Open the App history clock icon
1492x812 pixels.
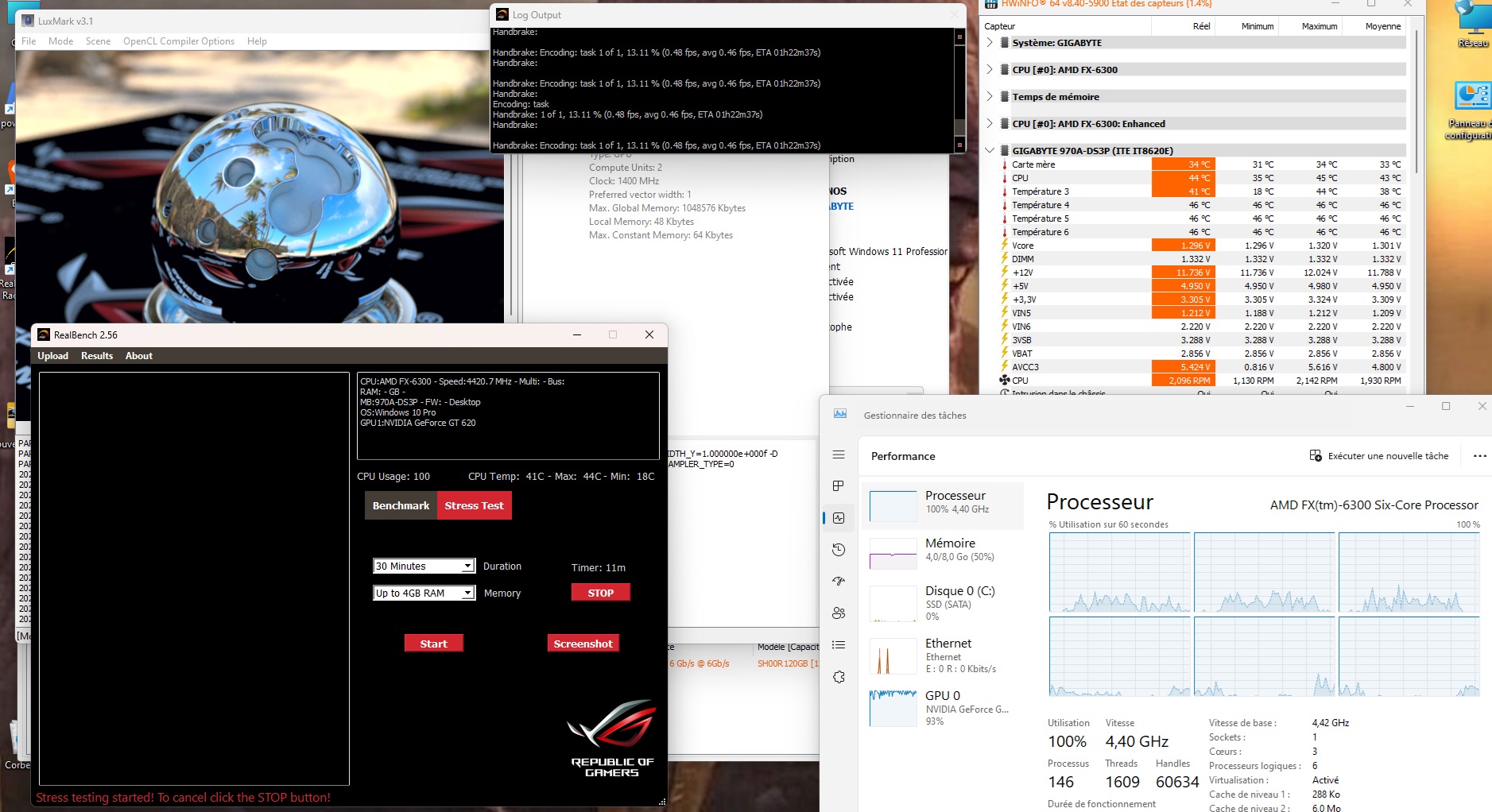tap(839, 549)
